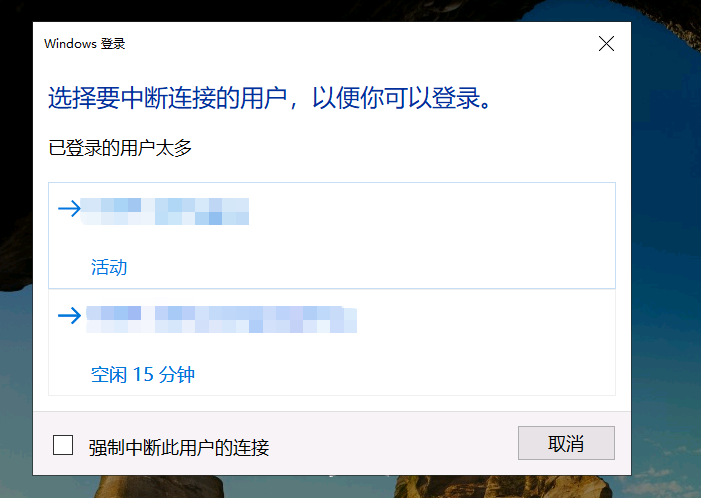
Task: Click the heading 选择要中断连接的用户
Action: [168, 98]
